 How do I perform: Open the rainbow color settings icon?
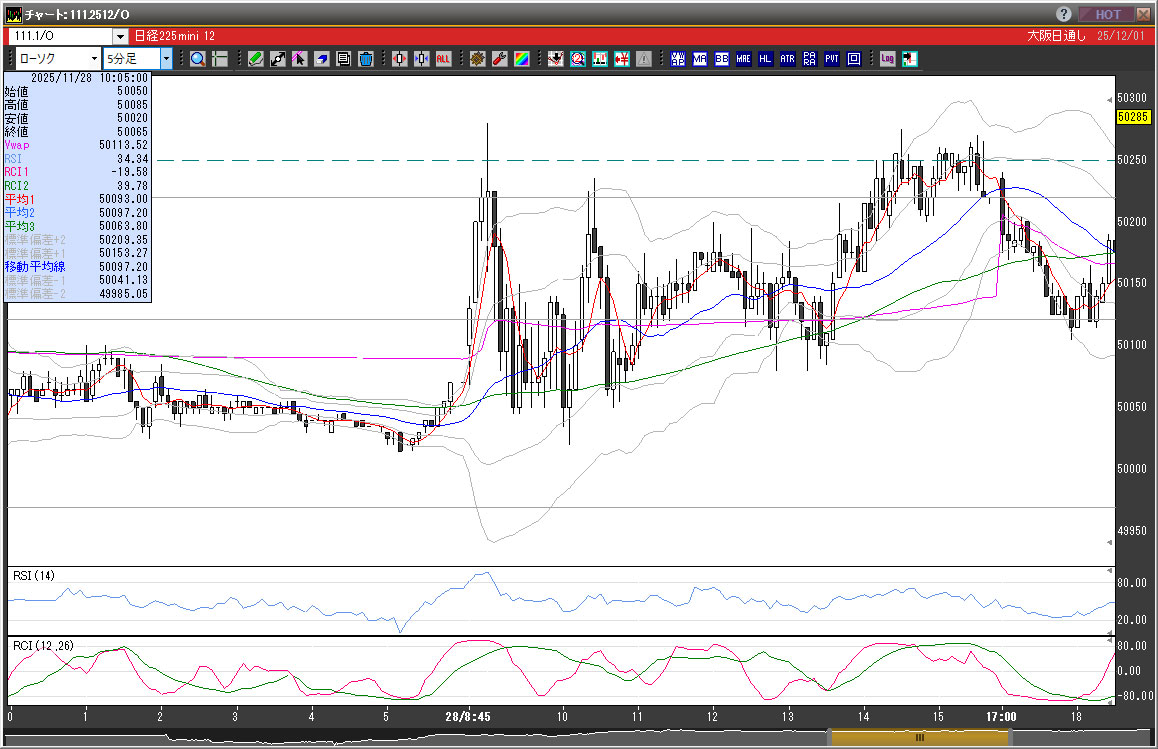521,59
